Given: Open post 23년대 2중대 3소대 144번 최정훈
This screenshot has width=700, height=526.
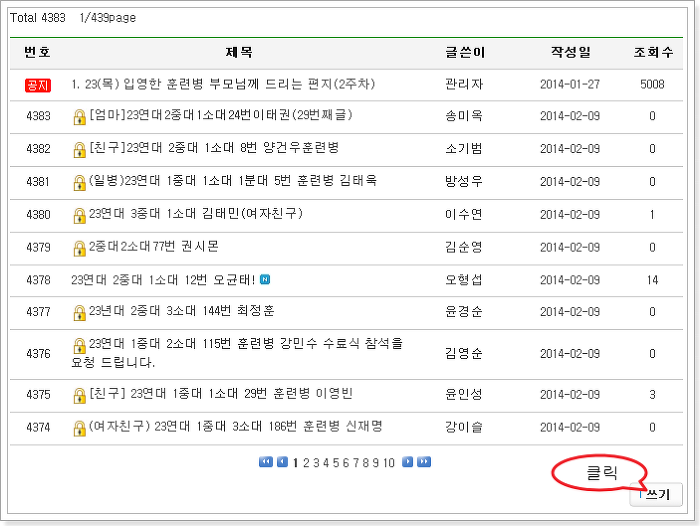Looking at the screenshot, I should coord(181,310).
